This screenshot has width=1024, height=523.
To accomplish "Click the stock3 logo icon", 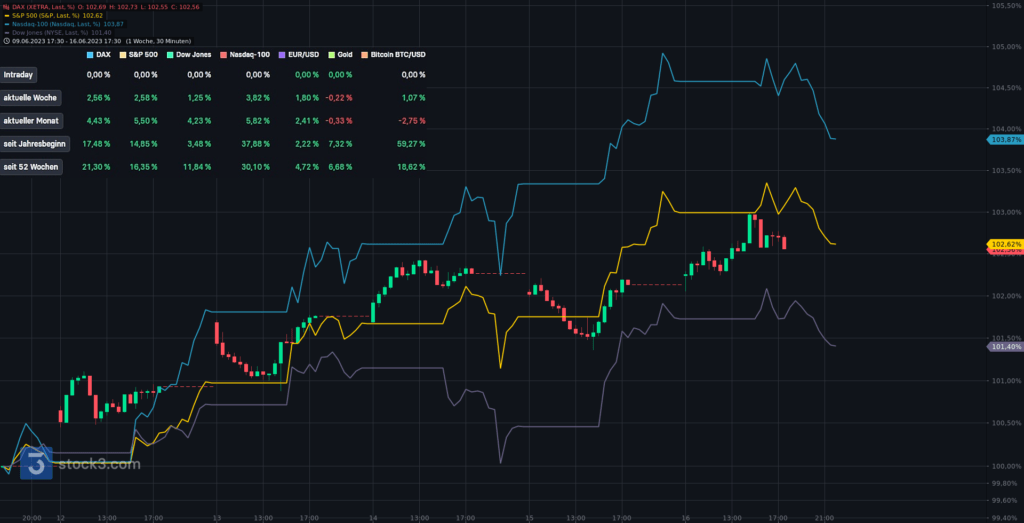I will (x=38, y=463).
